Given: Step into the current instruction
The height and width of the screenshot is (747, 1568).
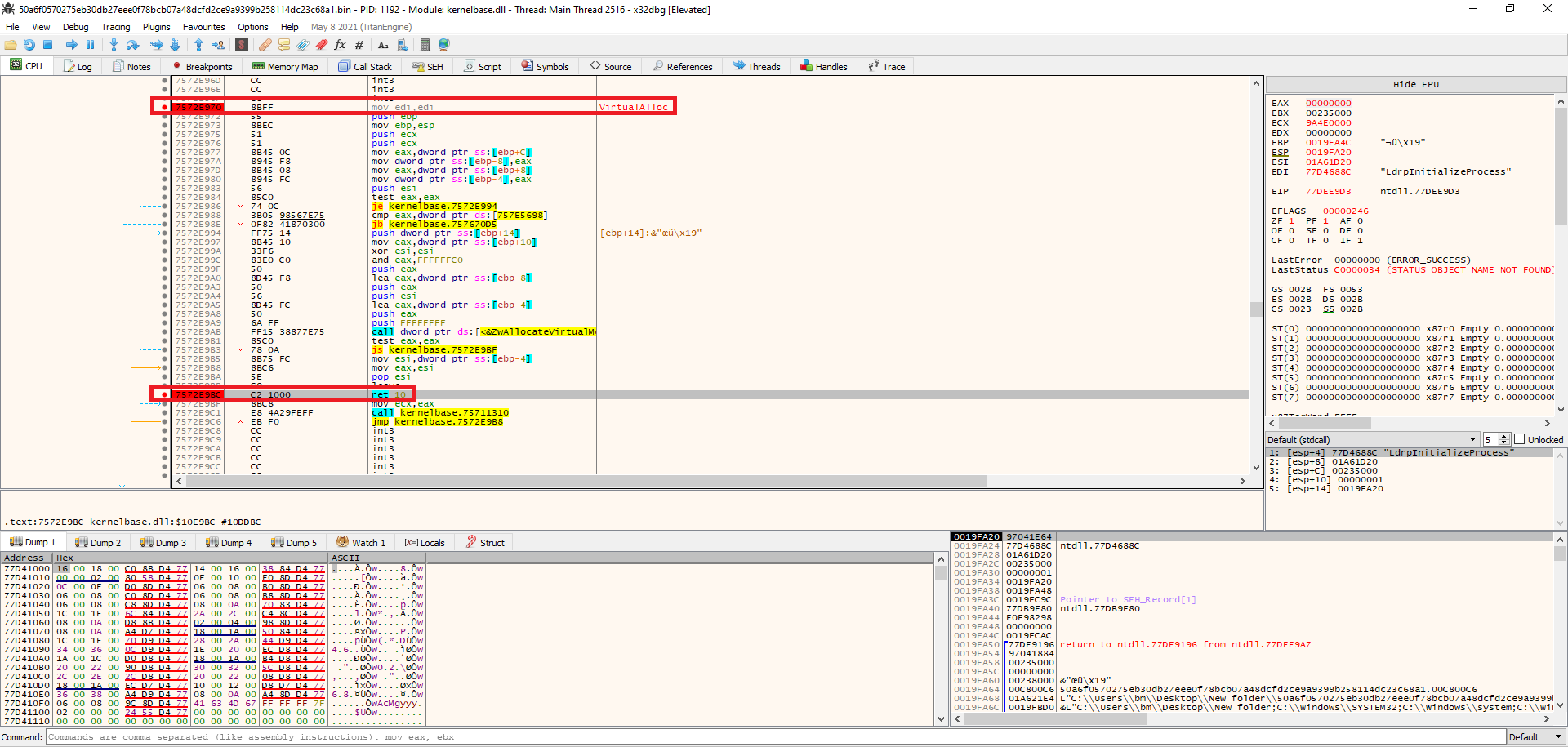Looking at the screenshot, I should [x=114, y=45].
